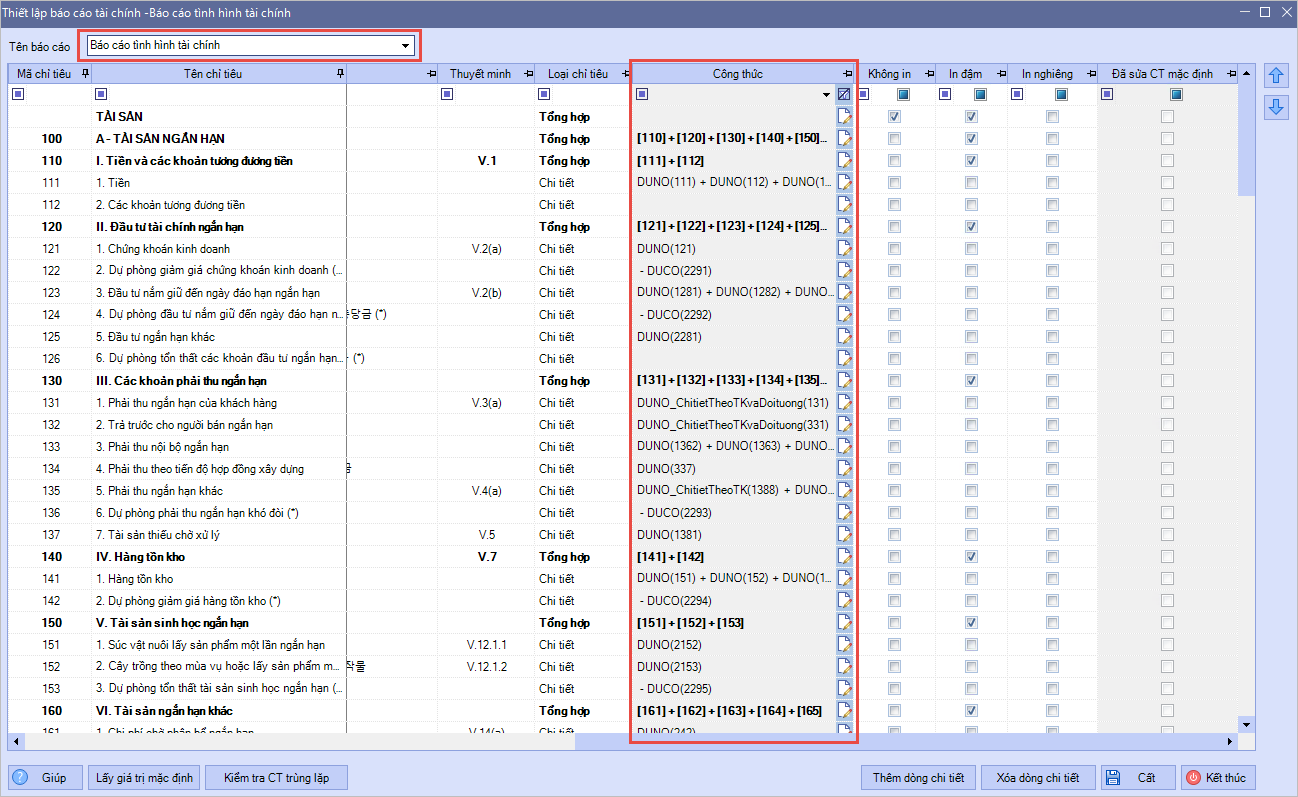Click the move row down arrow
This screenshot has width=1298, height=797.
1275,107
